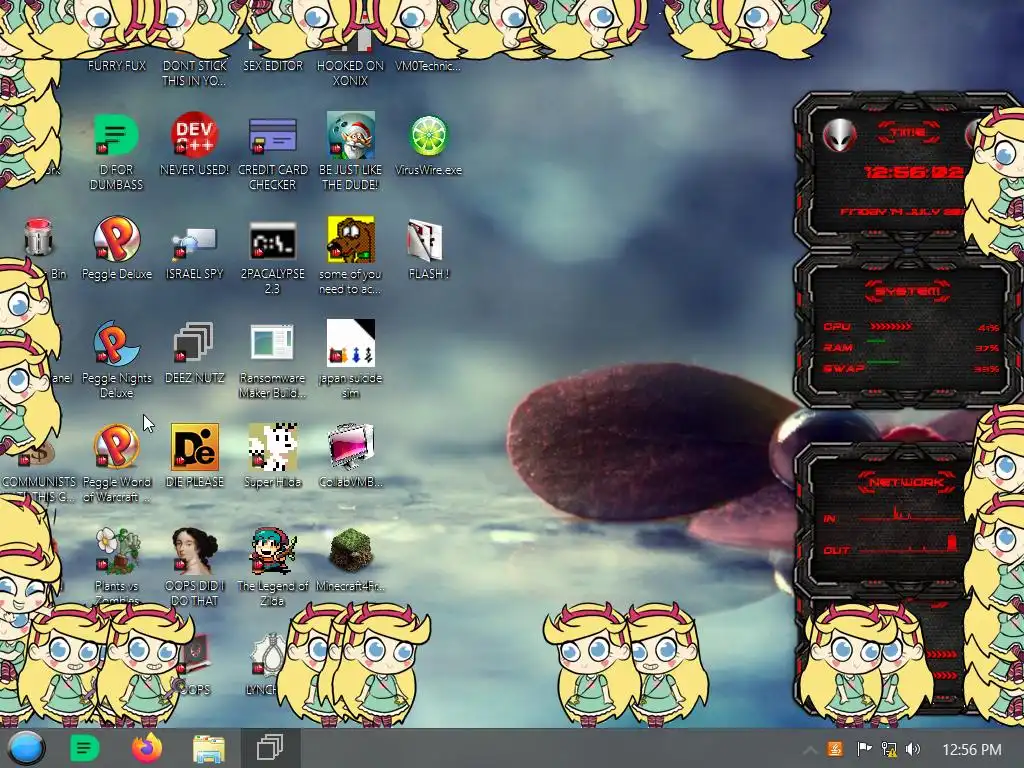Open the Recycle Bin trash can icon

(38, 236)
